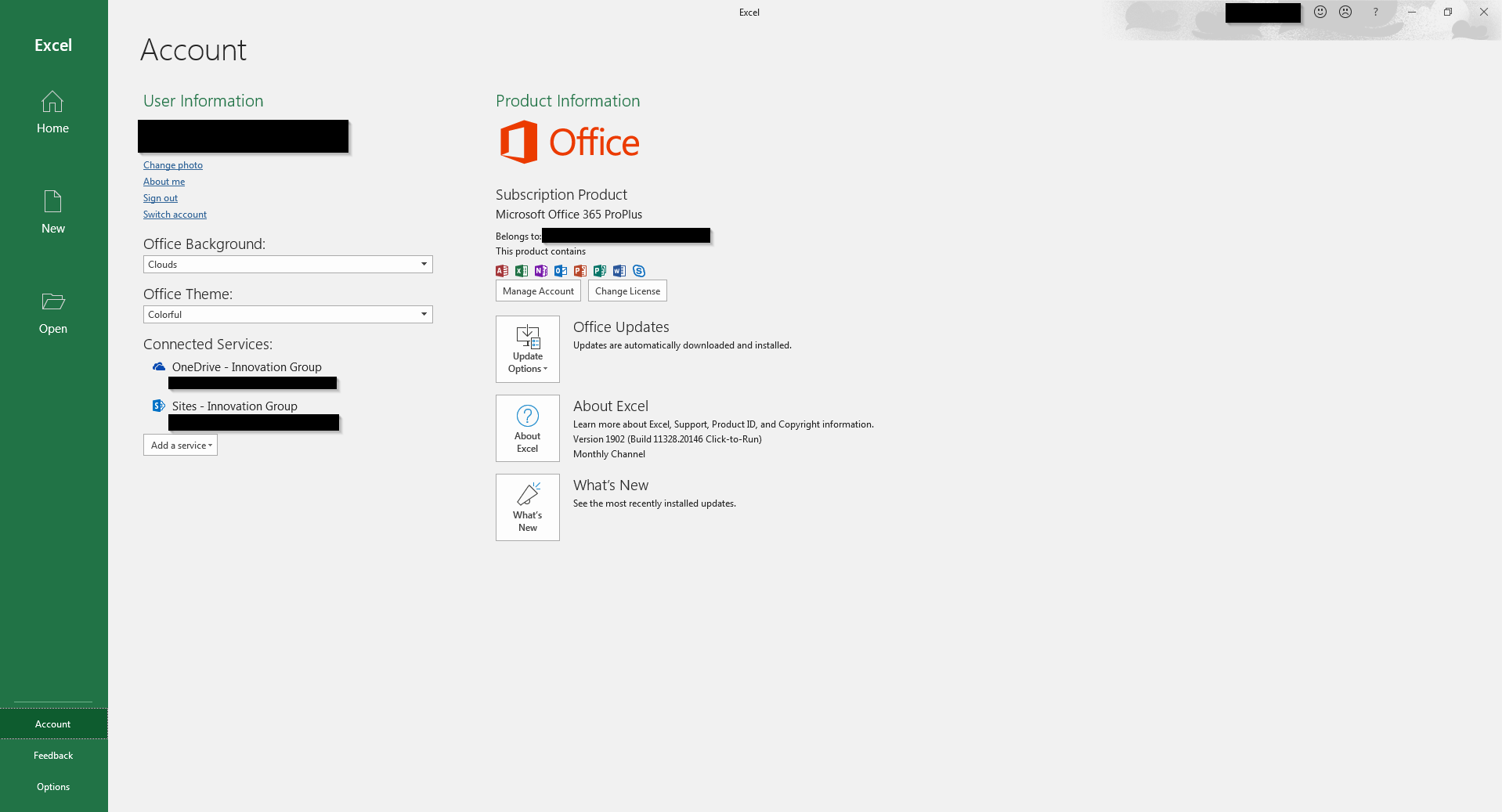Click the Skype for Business product icon
This screenshot has width=1502, height=812.
639,271
